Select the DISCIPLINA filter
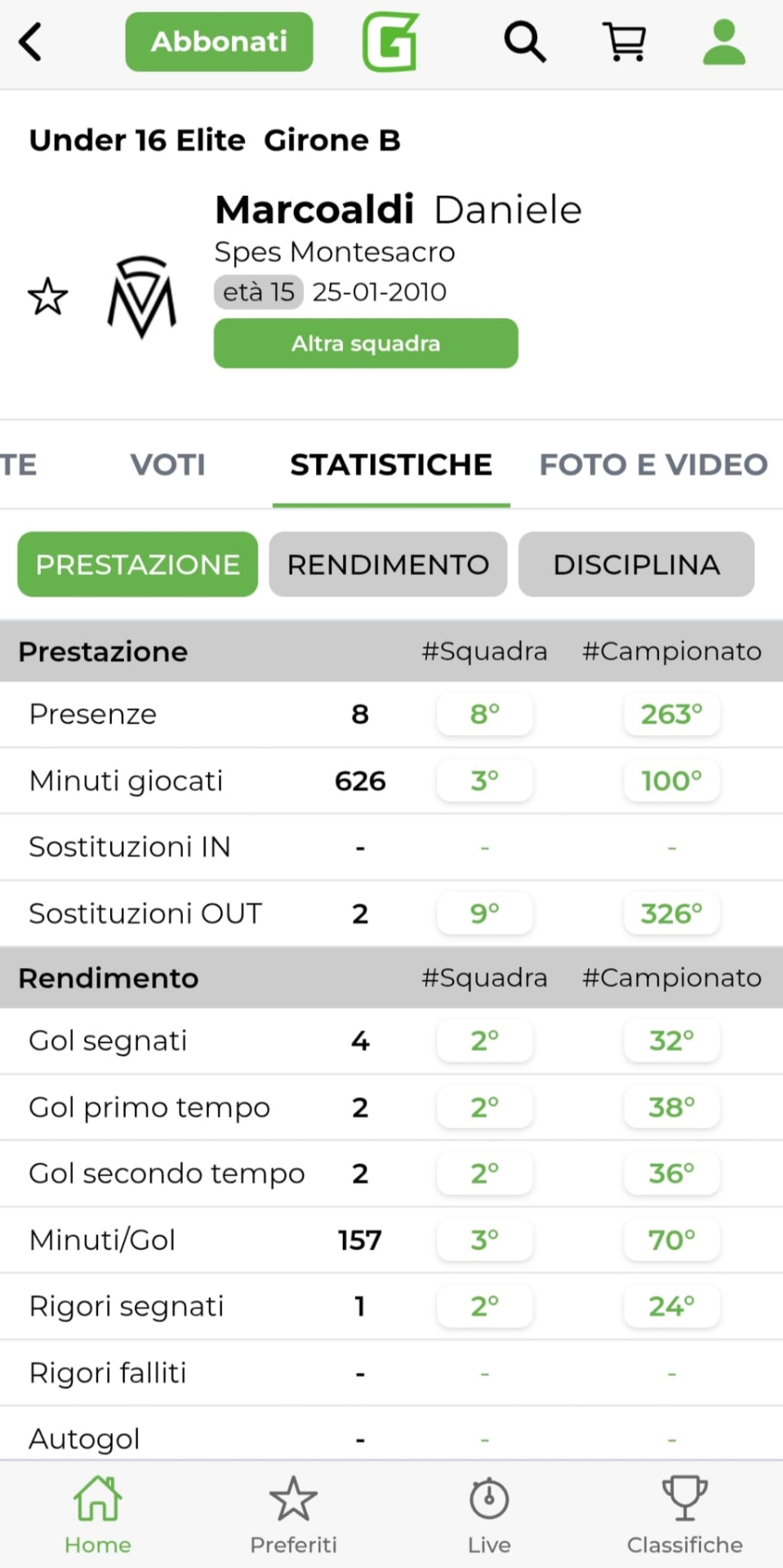The height and width of the screenshot is (1568, 783). pos(636,564)
